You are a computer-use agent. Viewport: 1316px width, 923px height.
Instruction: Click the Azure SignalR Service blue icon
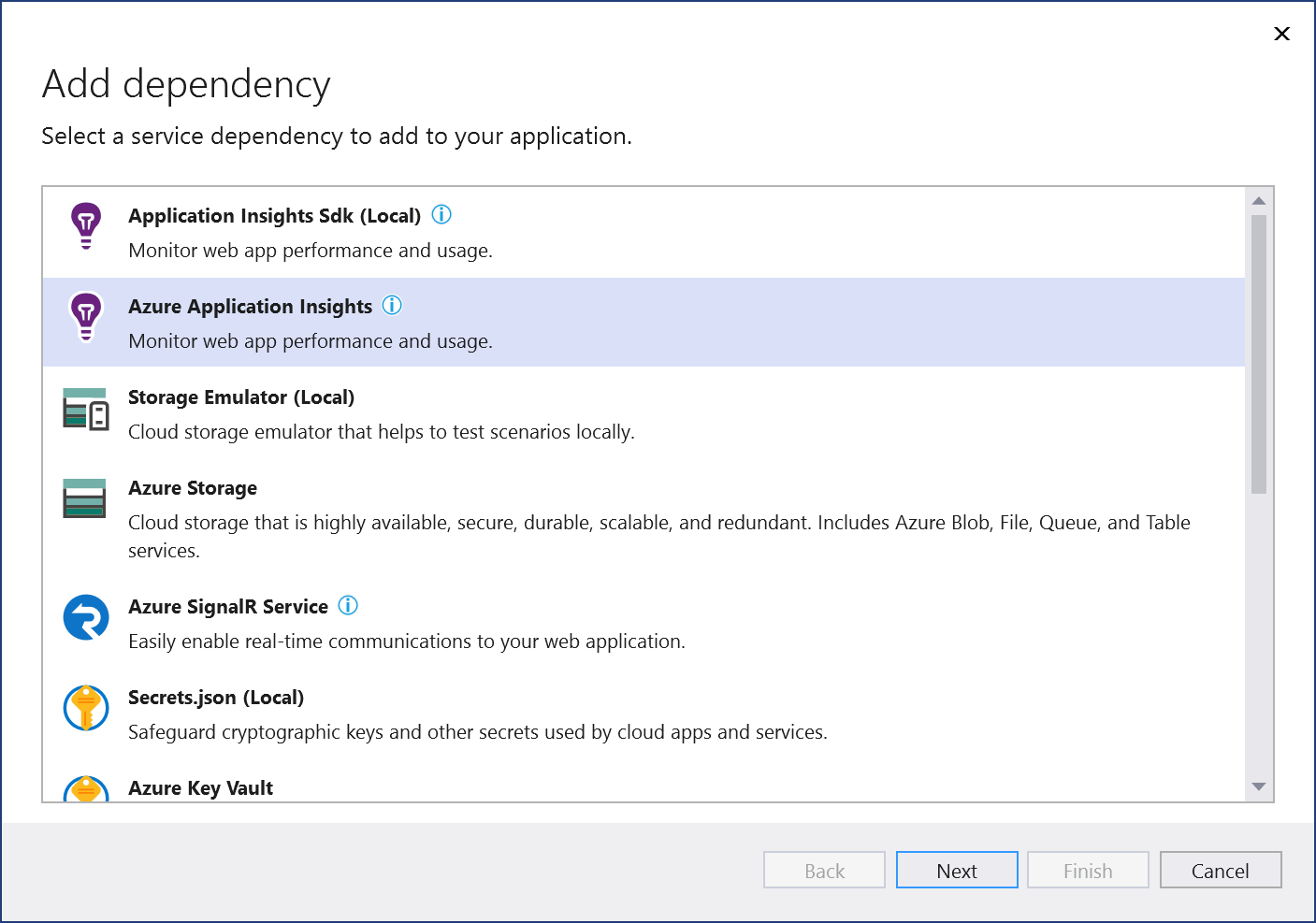click(x=85, y=618)
